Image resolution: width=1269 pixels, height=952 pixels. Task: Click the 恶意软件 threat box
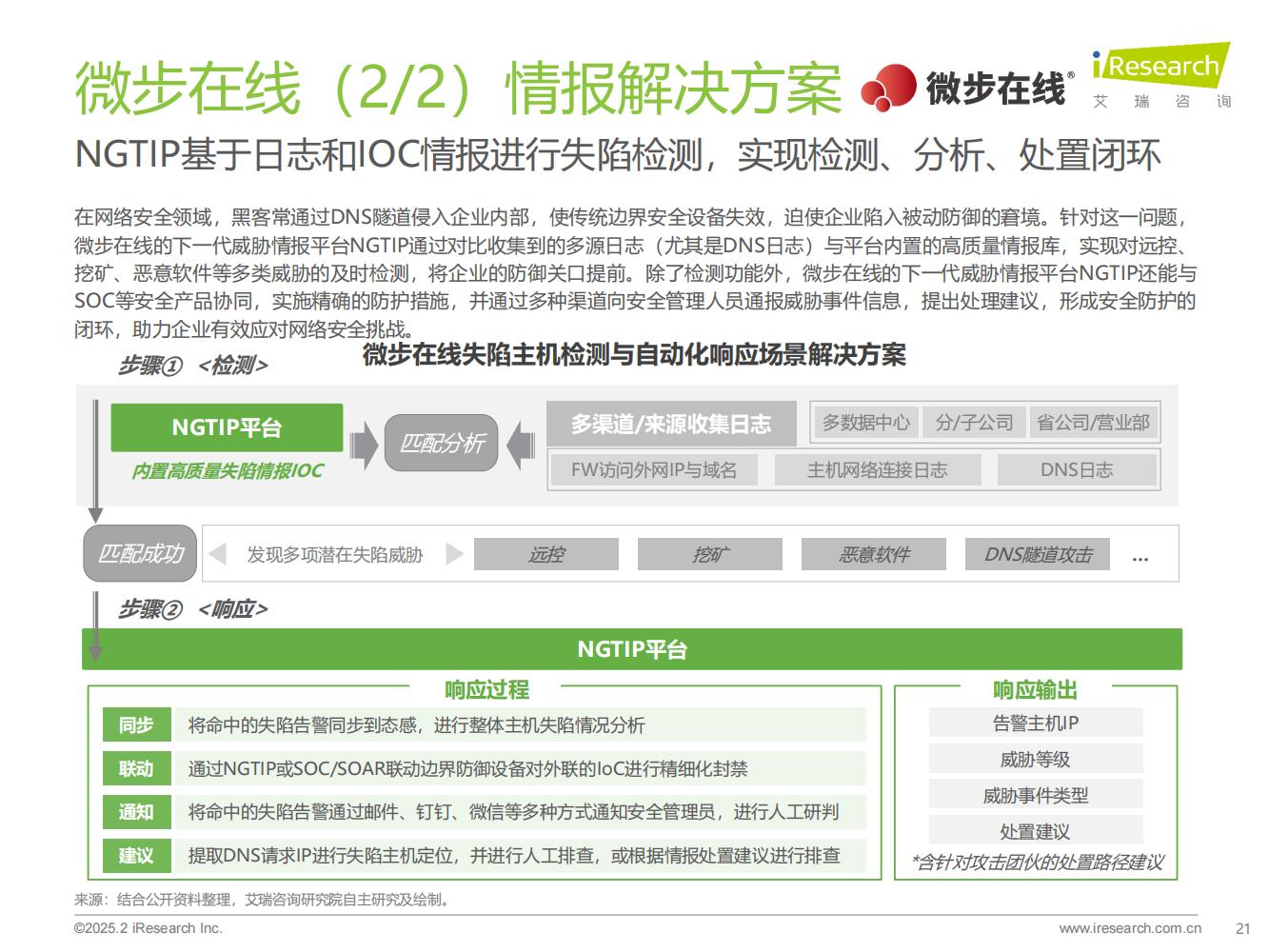(874, 554)
